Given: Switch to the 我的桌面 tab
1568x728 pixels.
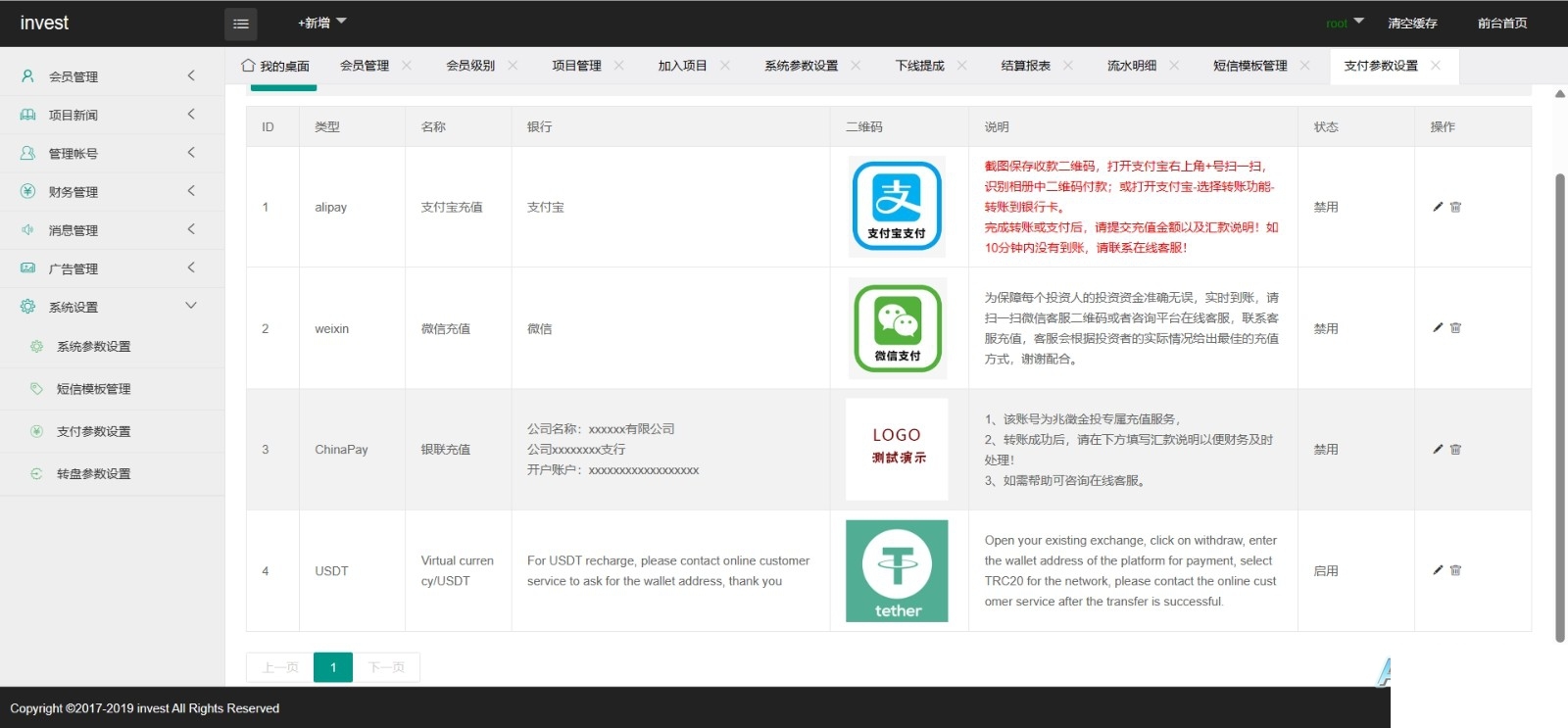Looking at the screenshot, I should (x=275, y=66).
